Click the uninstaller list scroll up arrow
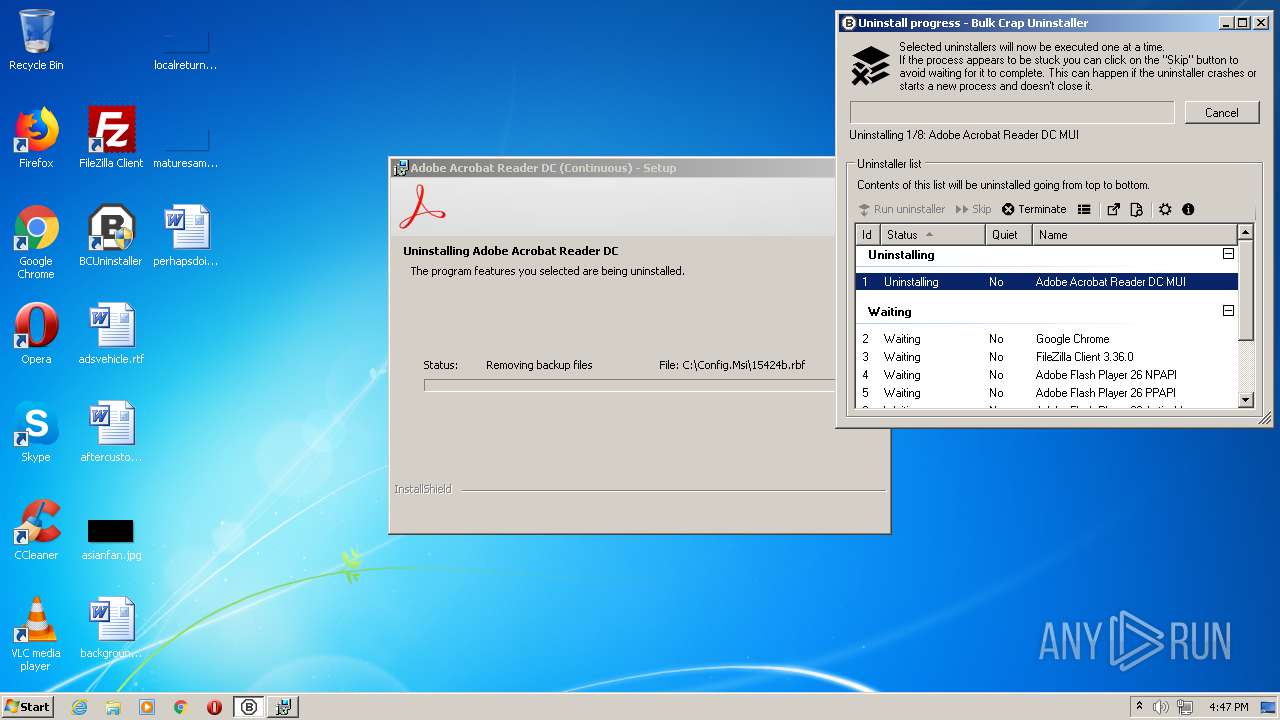Screen dimensions: 1280x720 coord(1246,233)
